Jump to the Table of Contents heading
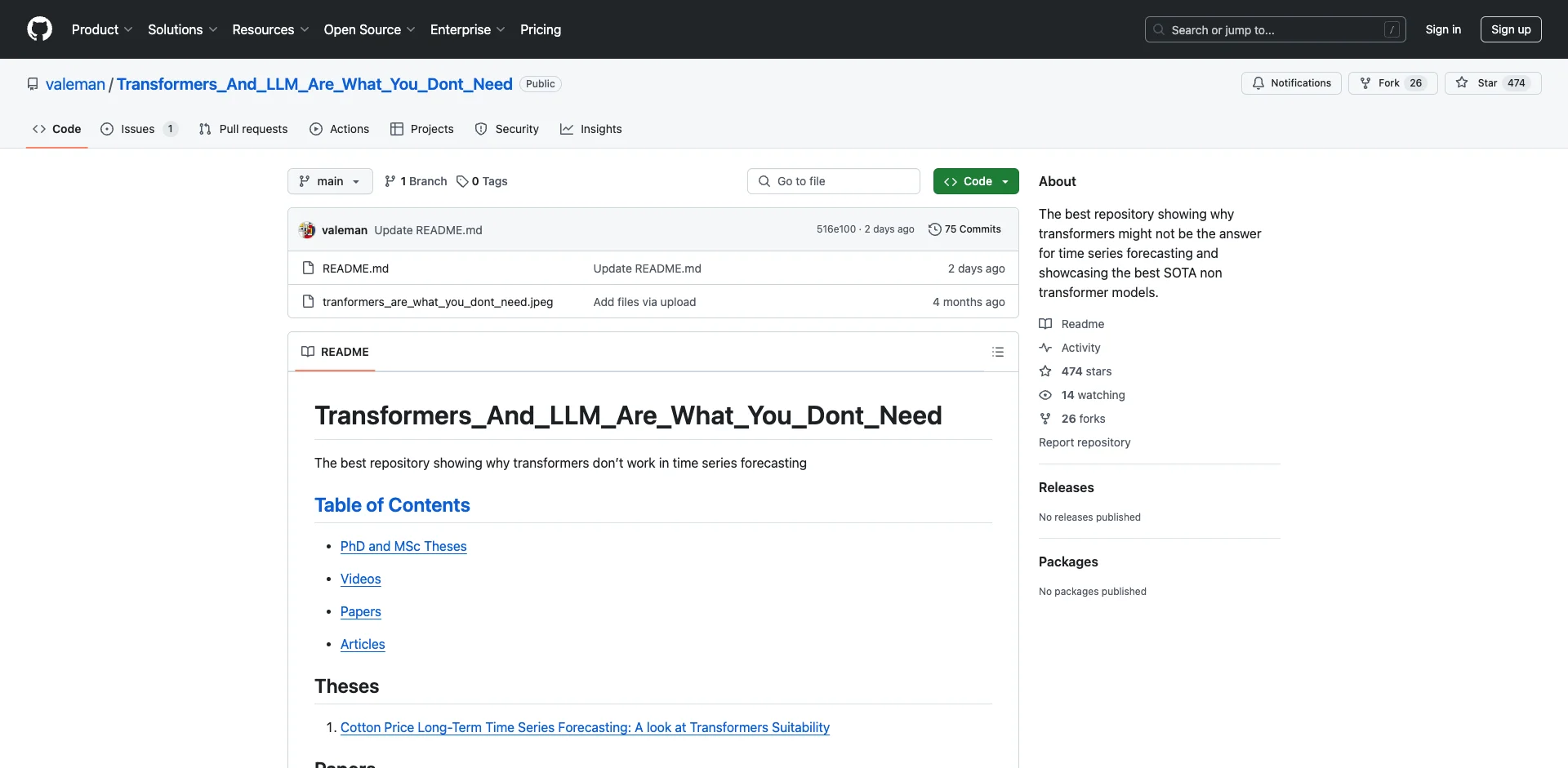This screenshot has height=768, width=1568. click(392, 505)
